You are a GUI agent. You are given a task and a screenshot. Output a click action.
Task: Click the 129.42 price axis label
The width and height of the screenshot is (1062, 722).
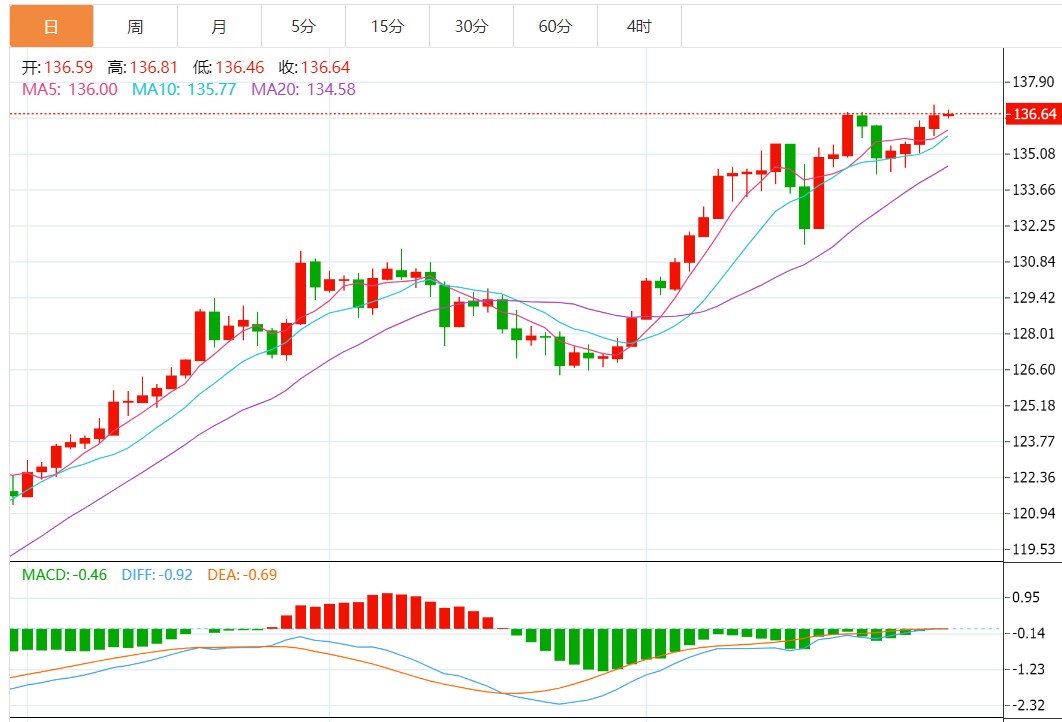(1034, 297)
